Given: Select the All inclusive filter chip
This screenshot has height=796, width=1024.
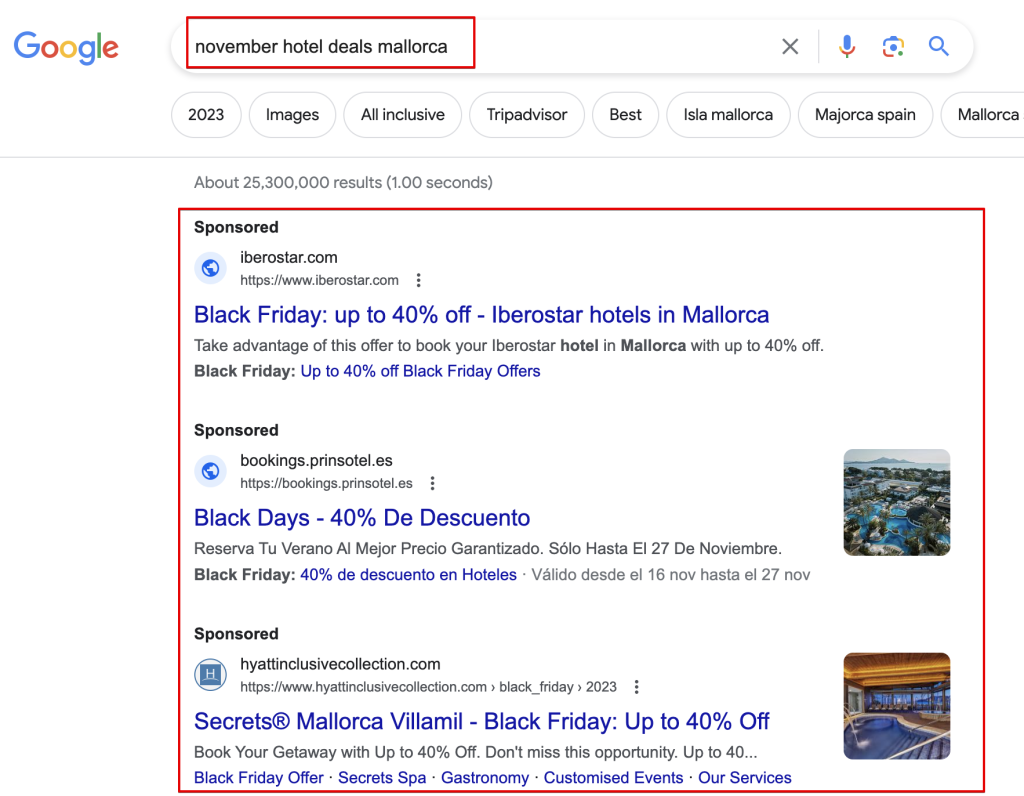Looking at the screenshot, I should 402,115.
